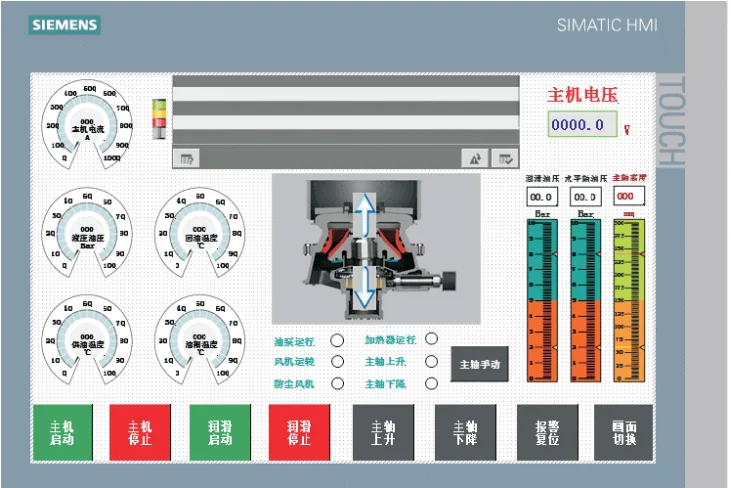Click the 风机运转 indicator lamp
Screen dimensions: 731x488
coord(337,361)
